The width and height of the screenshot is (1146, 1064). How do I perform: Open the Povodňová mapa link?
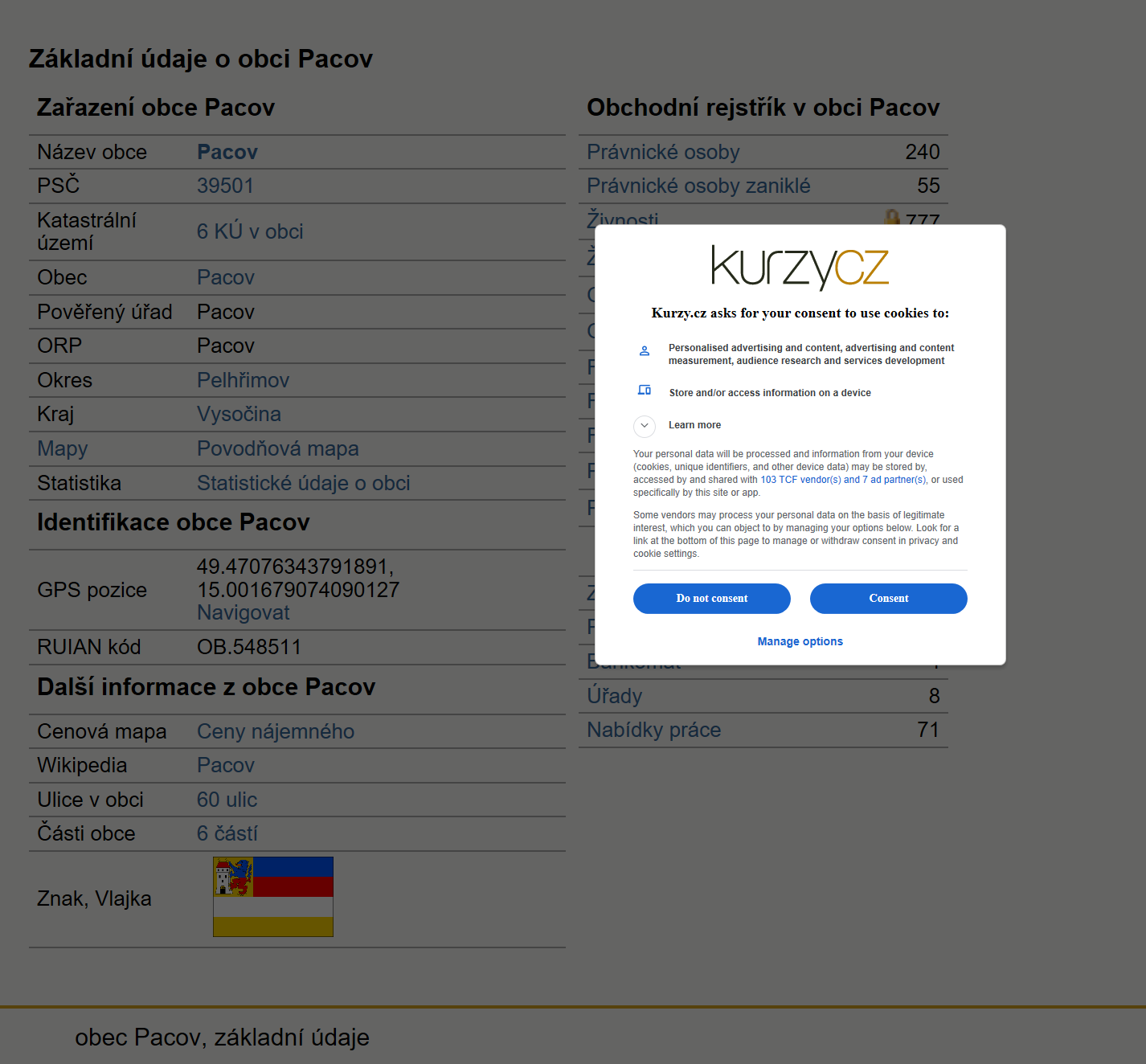[278, 448]
